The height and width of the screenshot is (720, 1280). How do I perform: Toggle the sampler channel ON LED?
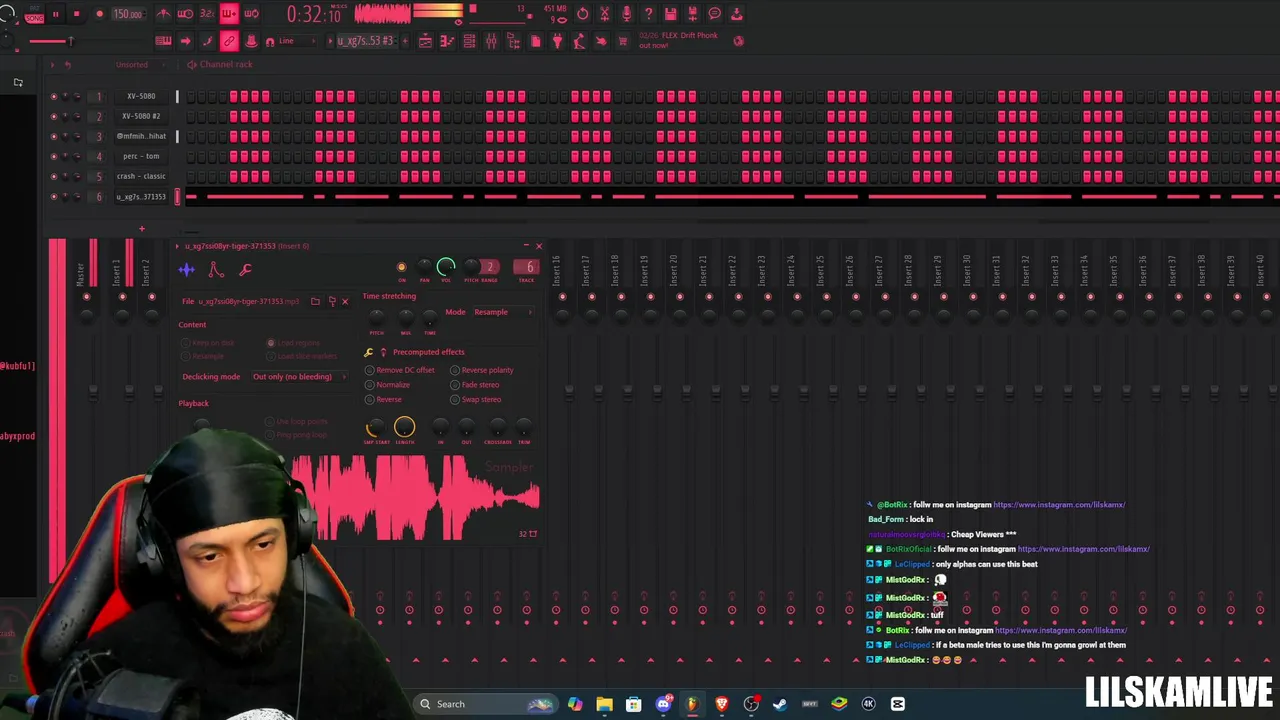tap(401, 267)
